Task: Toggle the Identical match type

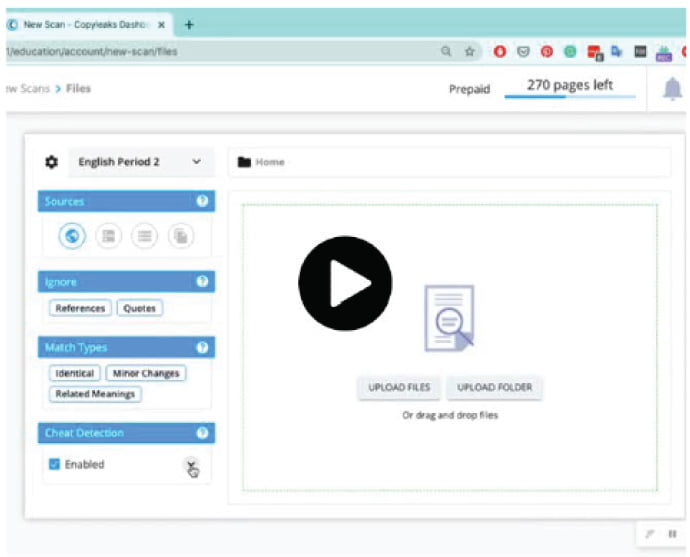Action: [x=74, y=373]
